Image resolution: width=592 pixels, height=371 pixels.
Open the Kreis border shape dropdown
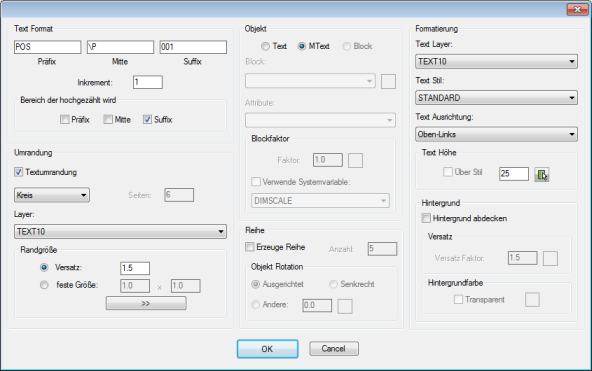[52, 195]
